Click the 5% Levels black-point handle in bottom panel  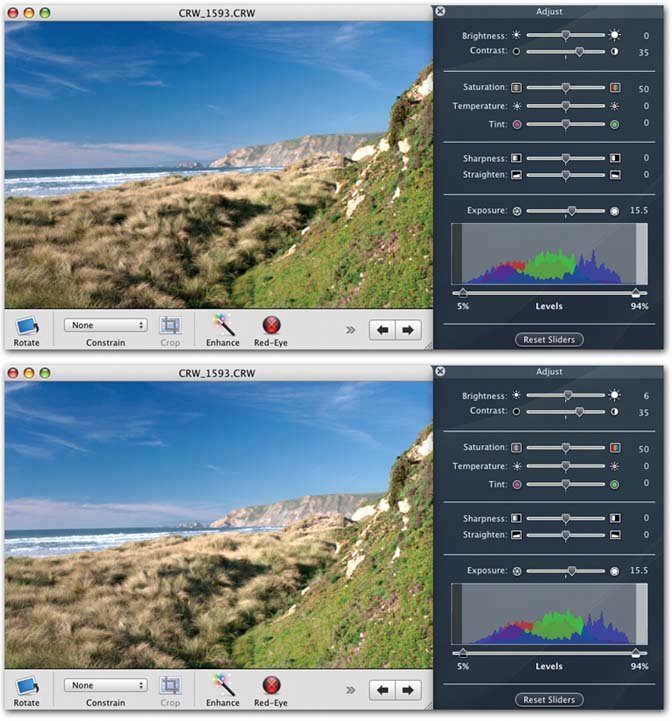click(x=463, y=653)
